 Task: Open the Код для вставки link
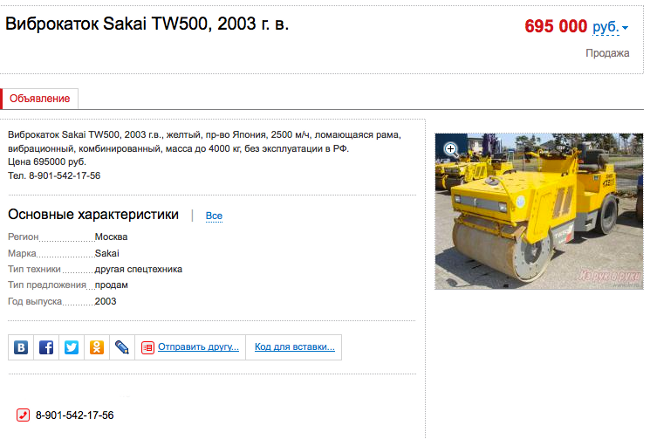pos(294,347)
